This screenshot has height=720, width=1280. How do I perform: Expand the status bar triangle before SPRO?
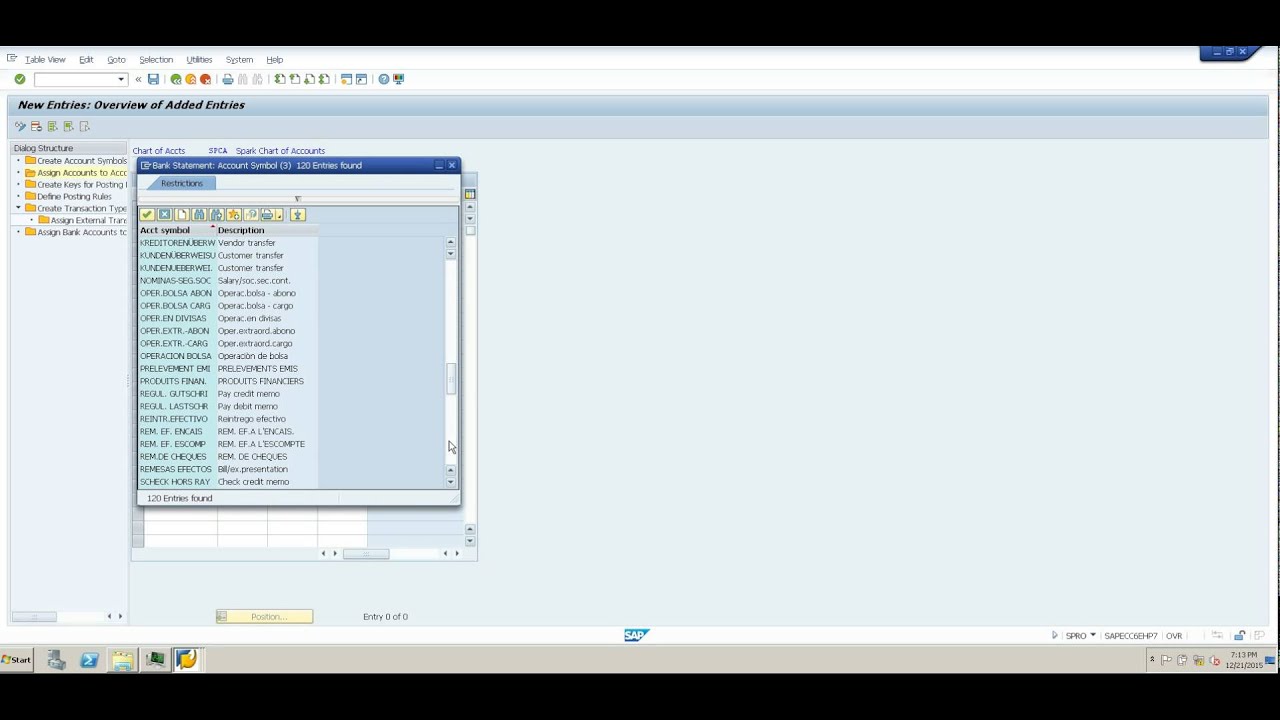point(1054,635)
